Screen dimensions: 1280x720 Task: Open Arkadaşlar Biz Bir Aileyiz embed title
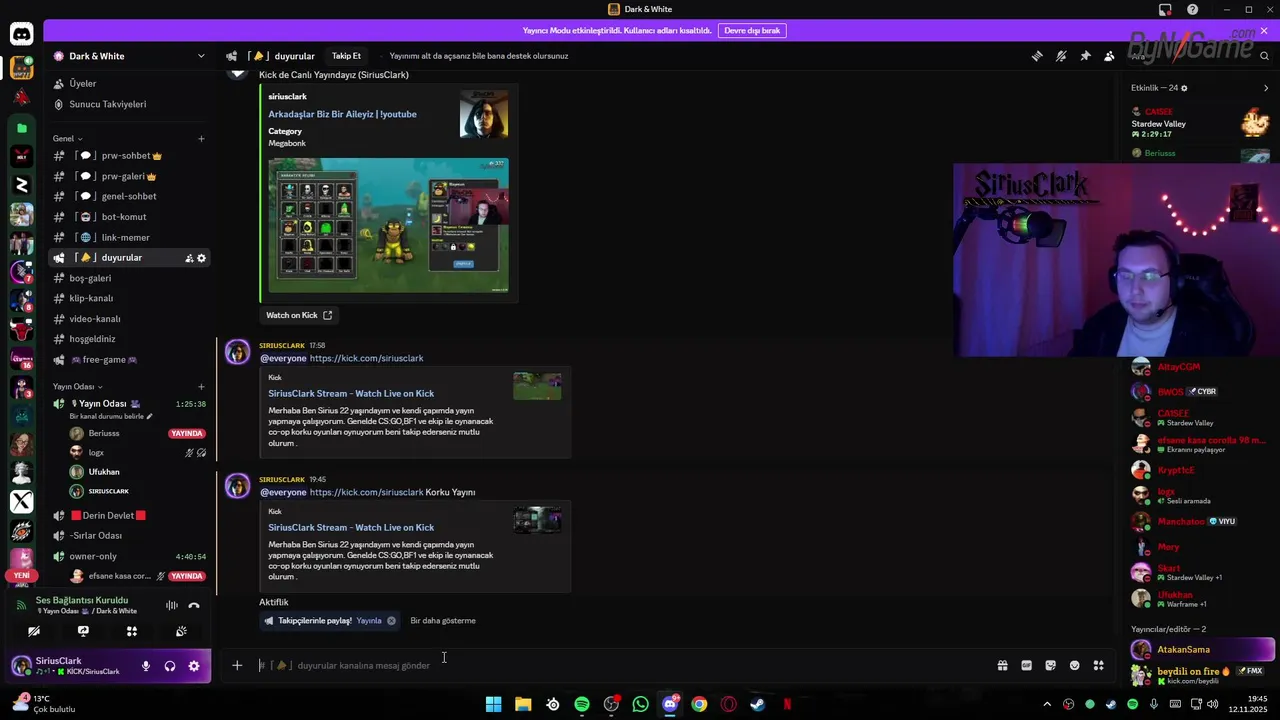pyautogui.click(x=342, y=114)
